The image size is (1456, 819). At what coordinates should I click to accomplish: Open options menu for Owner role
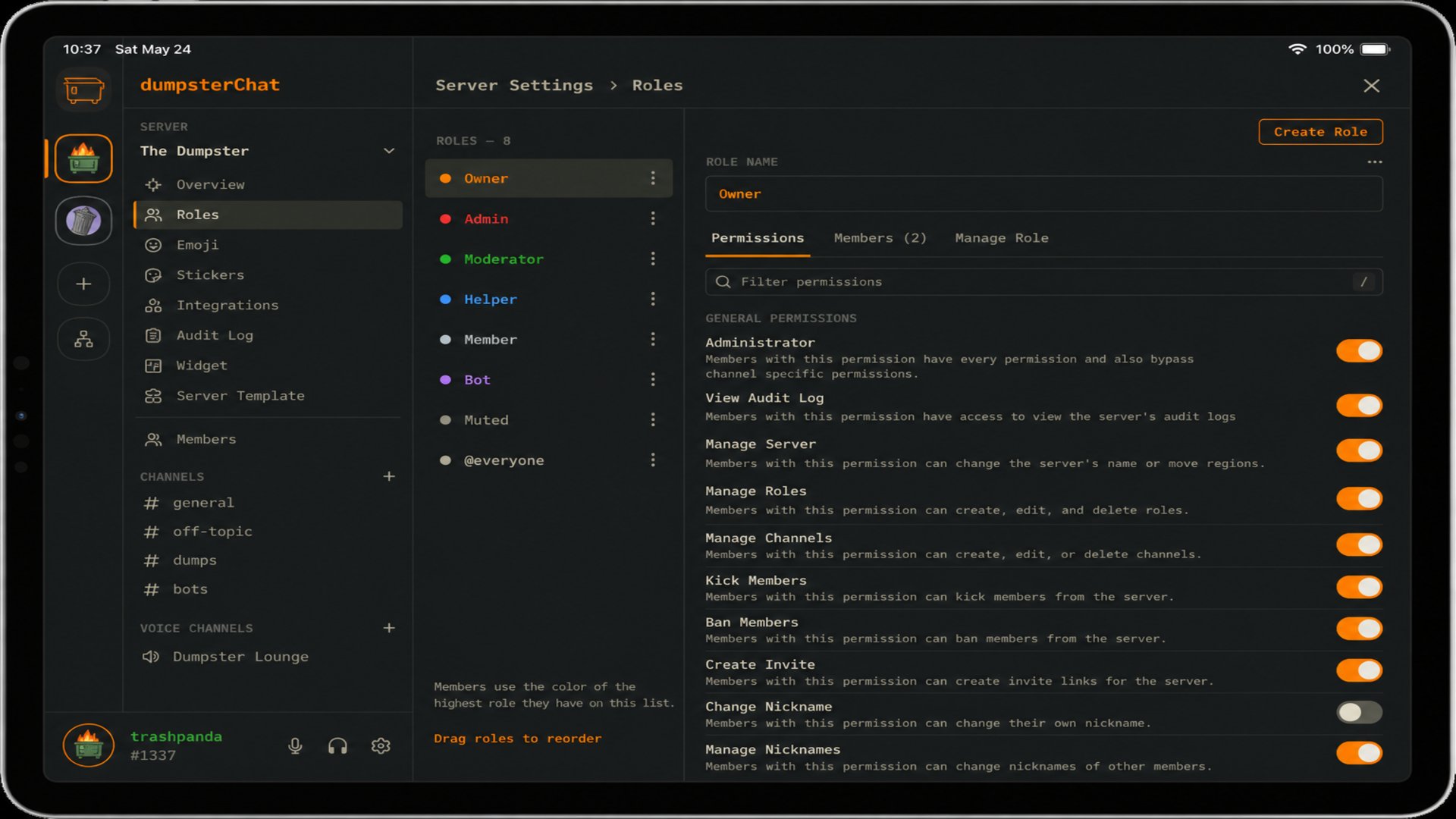652,178
